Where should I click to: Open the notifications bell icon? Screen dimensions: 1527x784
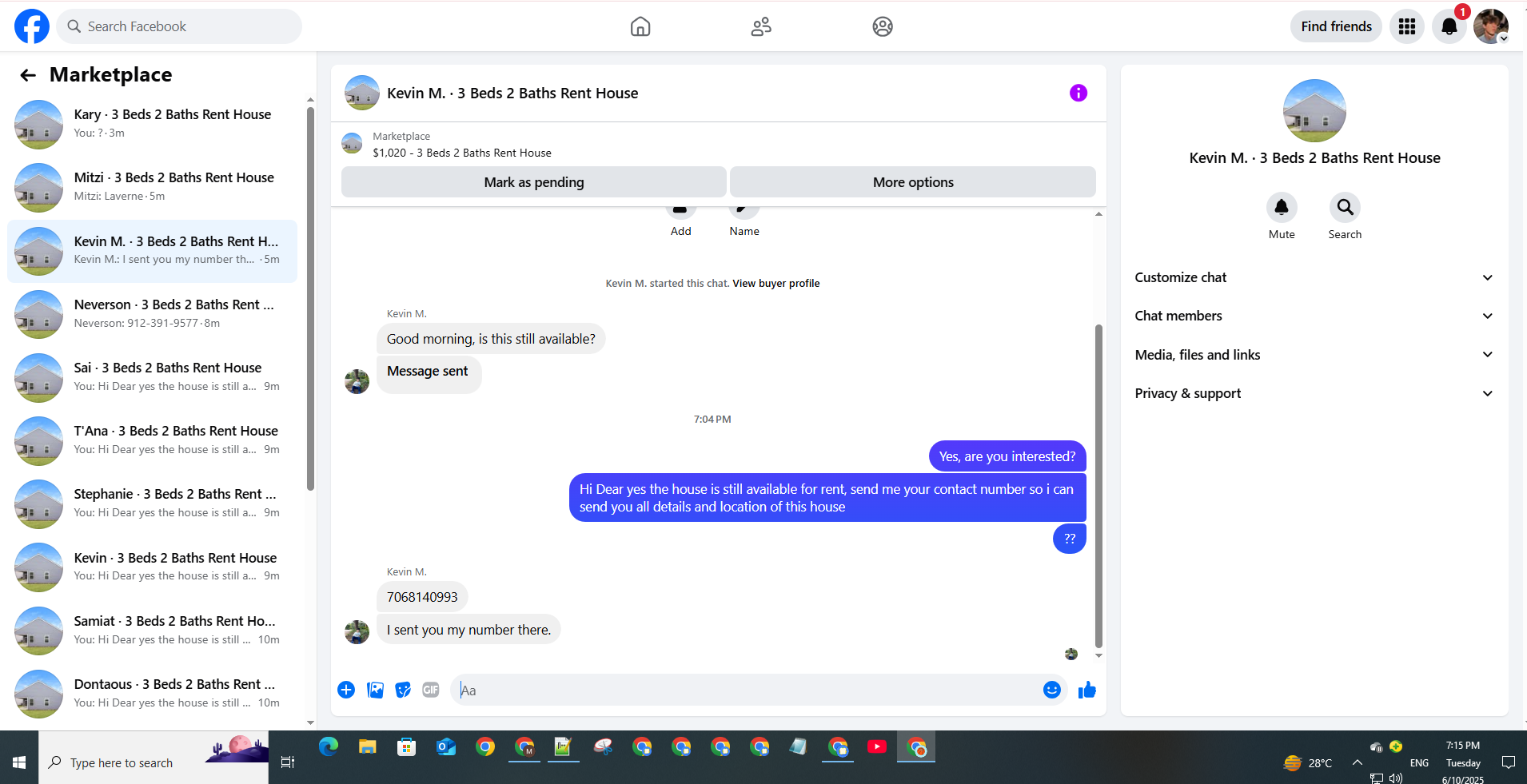1449,26
